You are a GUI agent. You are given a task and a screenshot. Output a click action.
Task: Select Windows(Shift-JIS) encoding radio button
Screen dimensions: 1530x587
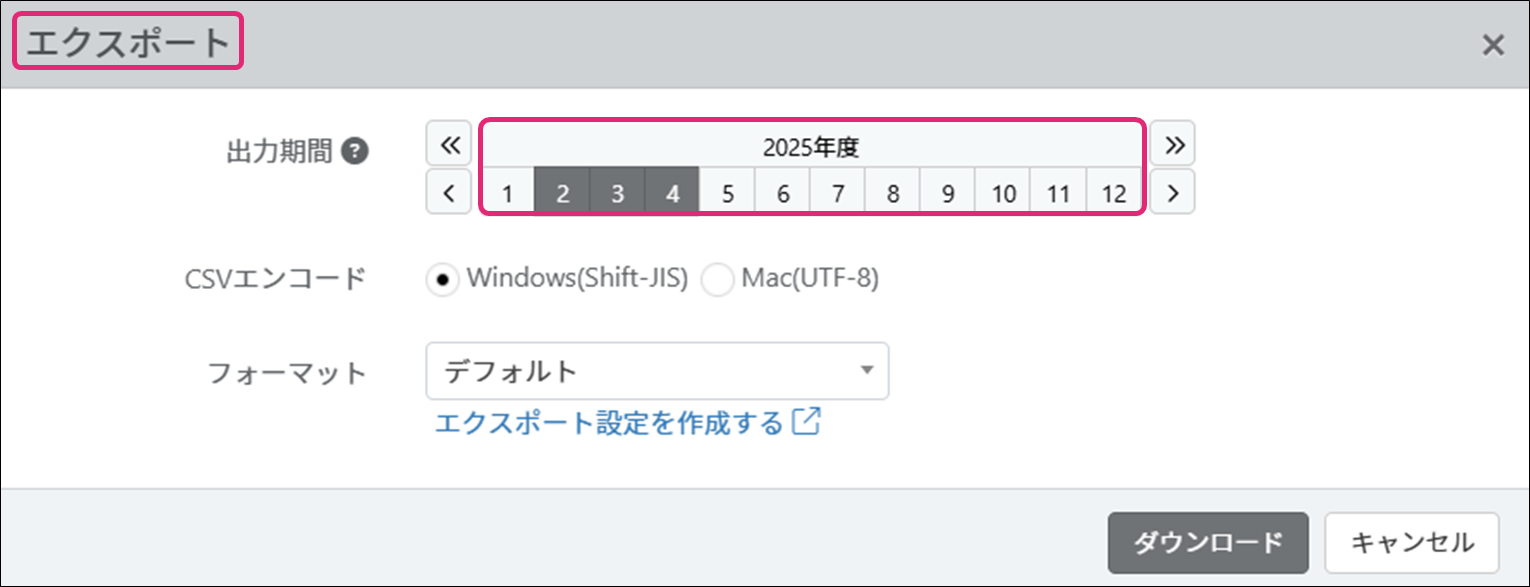441,280
